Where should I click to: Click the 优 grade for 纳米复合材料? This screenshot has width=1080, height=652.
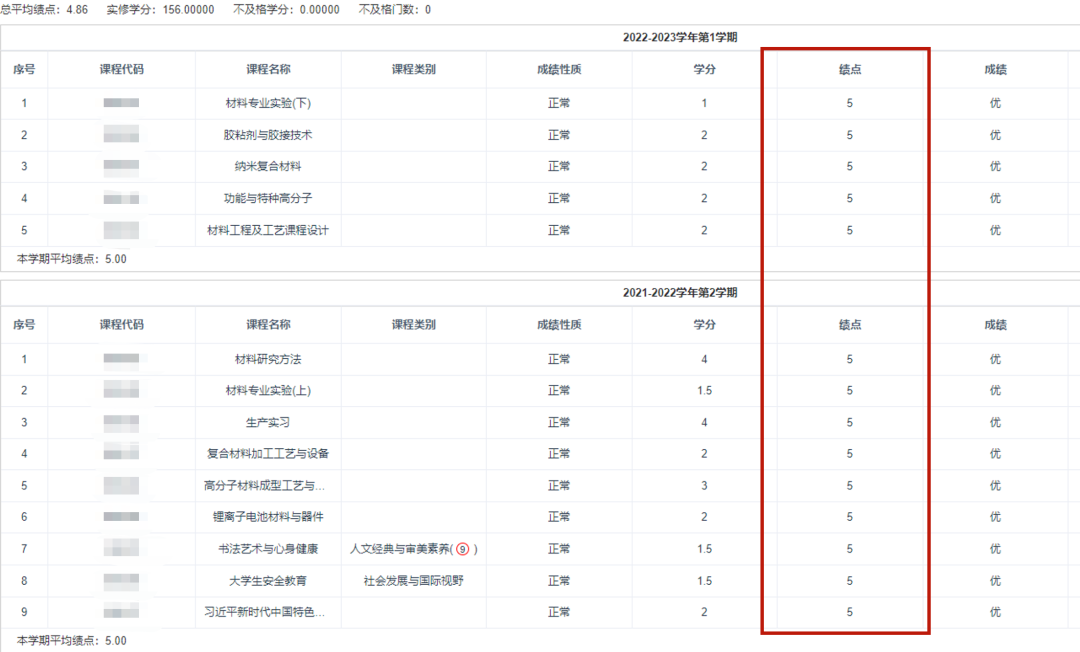994,166
